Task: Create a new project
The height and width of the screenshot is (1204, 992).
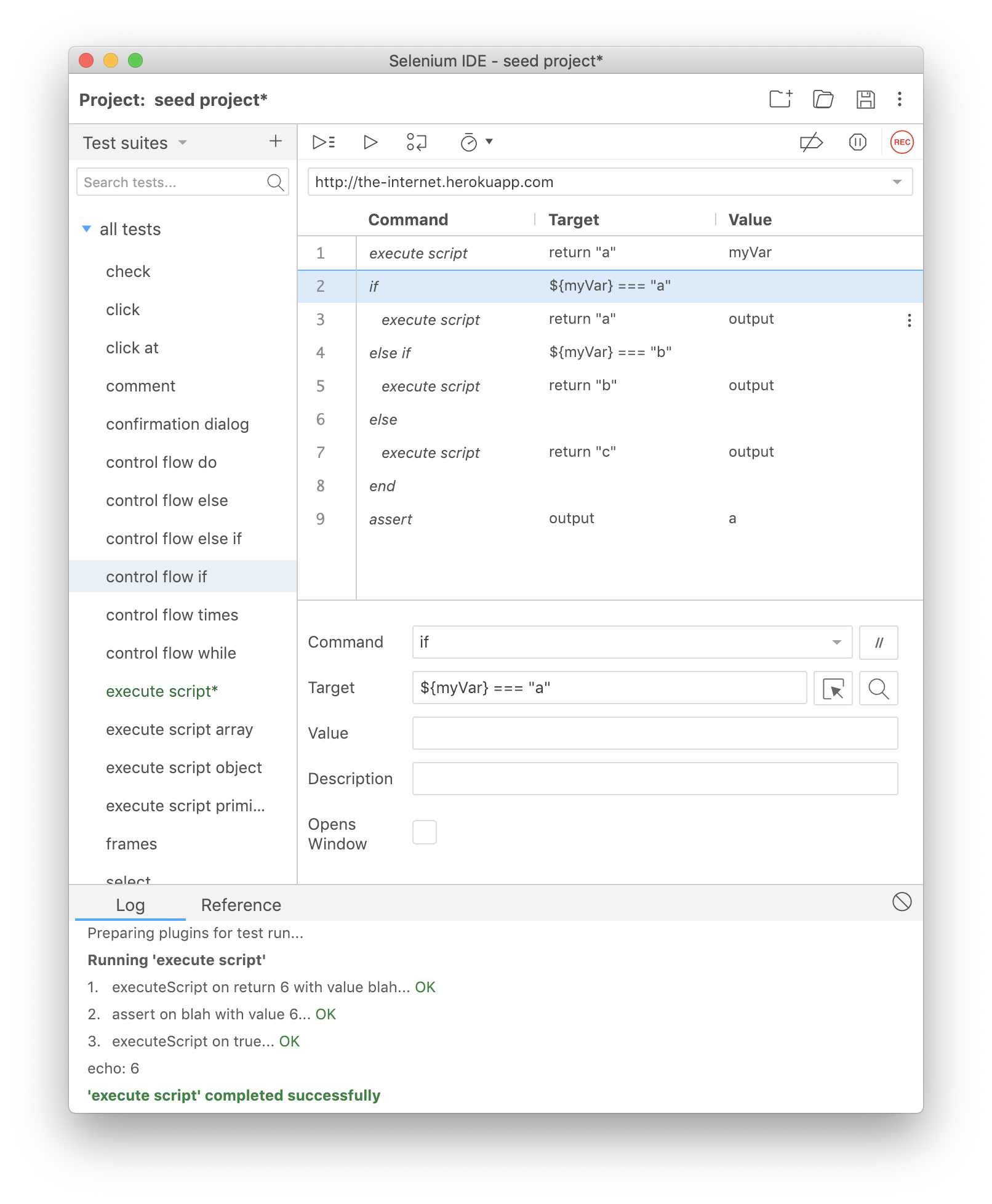Action: 780,99
